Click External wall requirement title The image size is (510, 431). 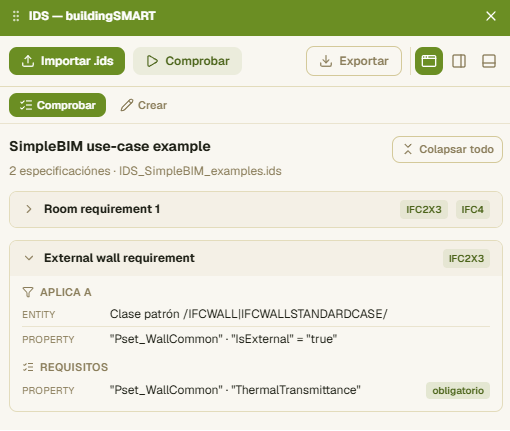[x=119, y=258]
